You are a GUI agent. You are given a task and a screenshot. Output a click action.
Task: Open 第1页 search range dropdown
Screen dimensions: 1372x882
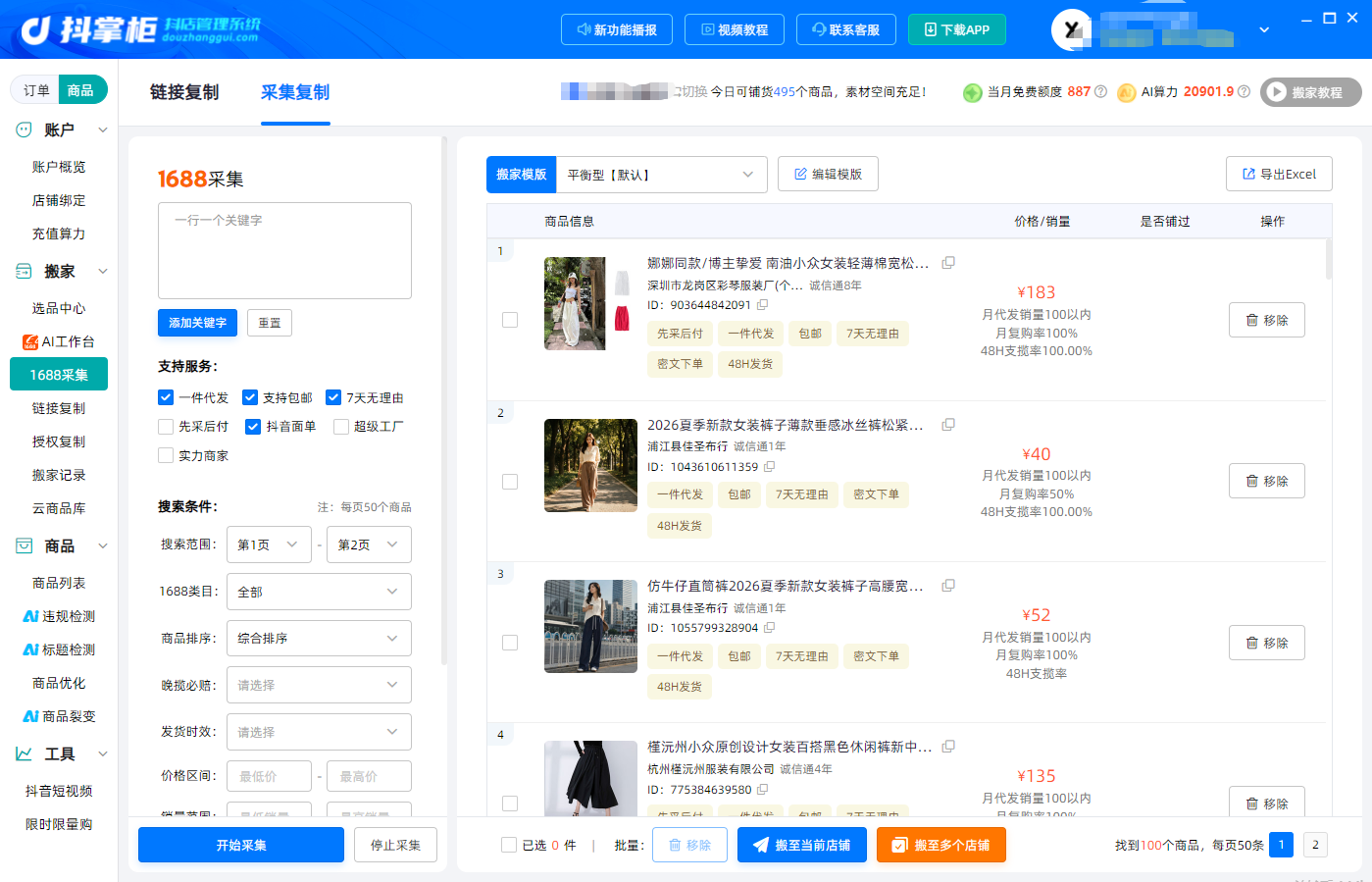point(269,545)
